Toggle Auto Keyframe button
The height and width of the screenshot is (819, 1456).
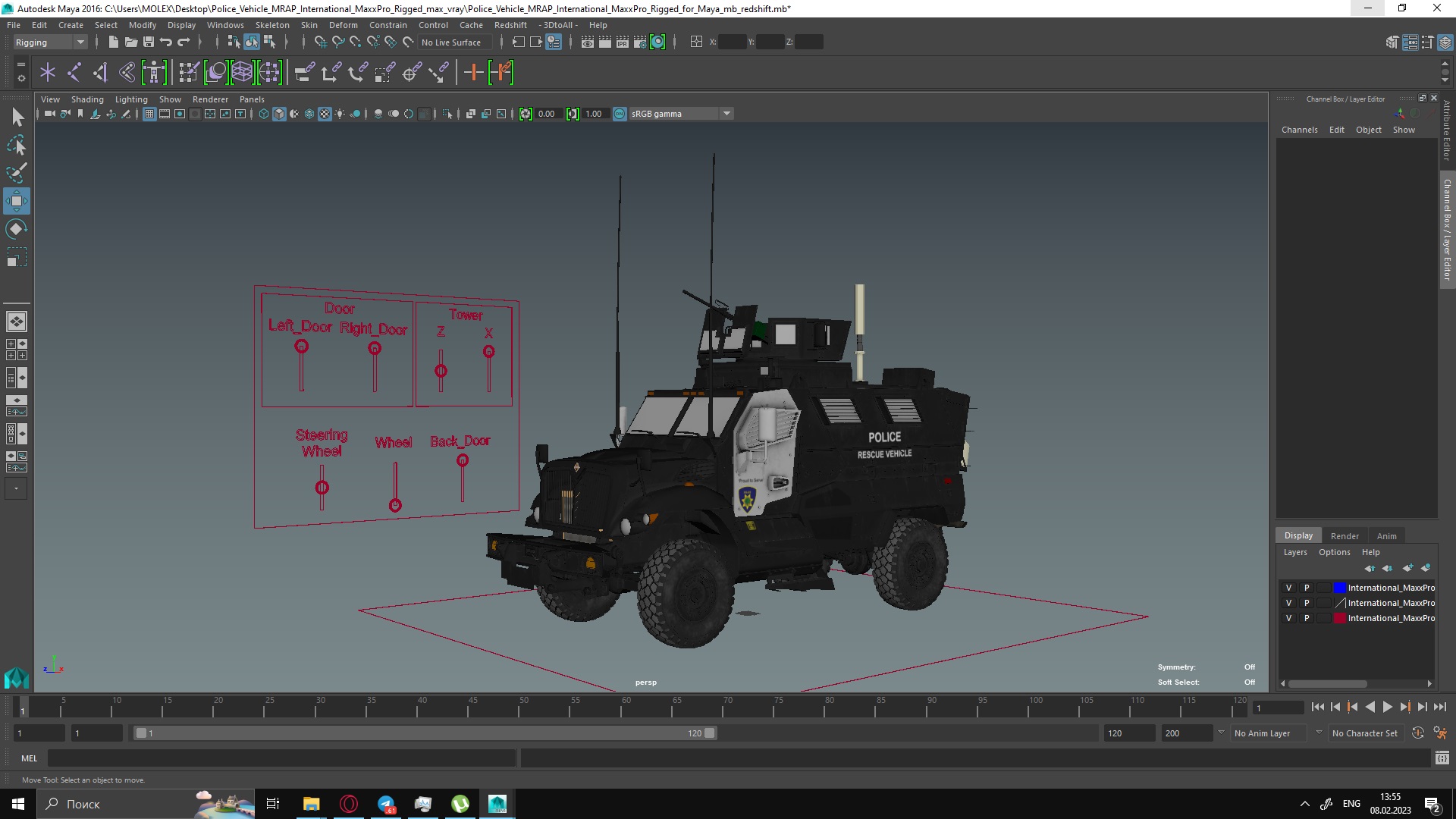pyautogui.click(x=1417, y=733)
